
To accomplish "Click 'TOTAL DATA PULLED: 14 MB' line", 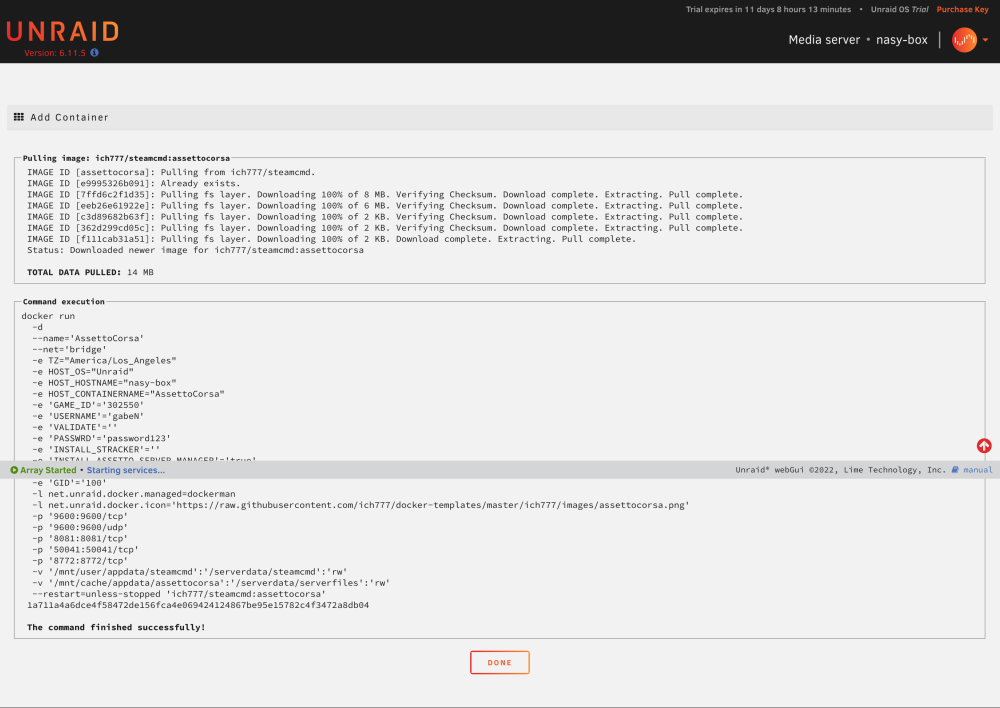I will pyautogui.click(x=90, y=272).
